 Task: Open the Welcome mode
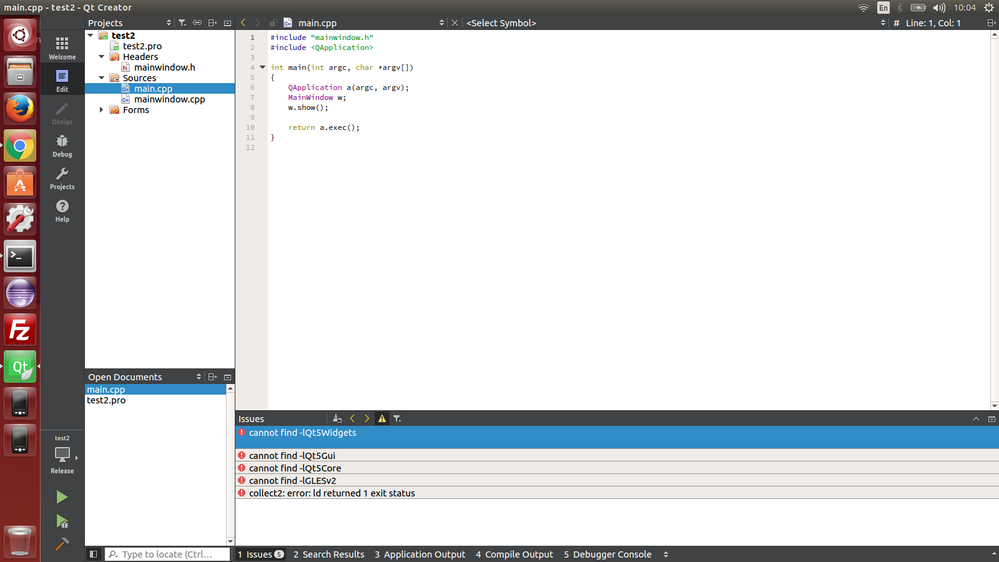62,48
